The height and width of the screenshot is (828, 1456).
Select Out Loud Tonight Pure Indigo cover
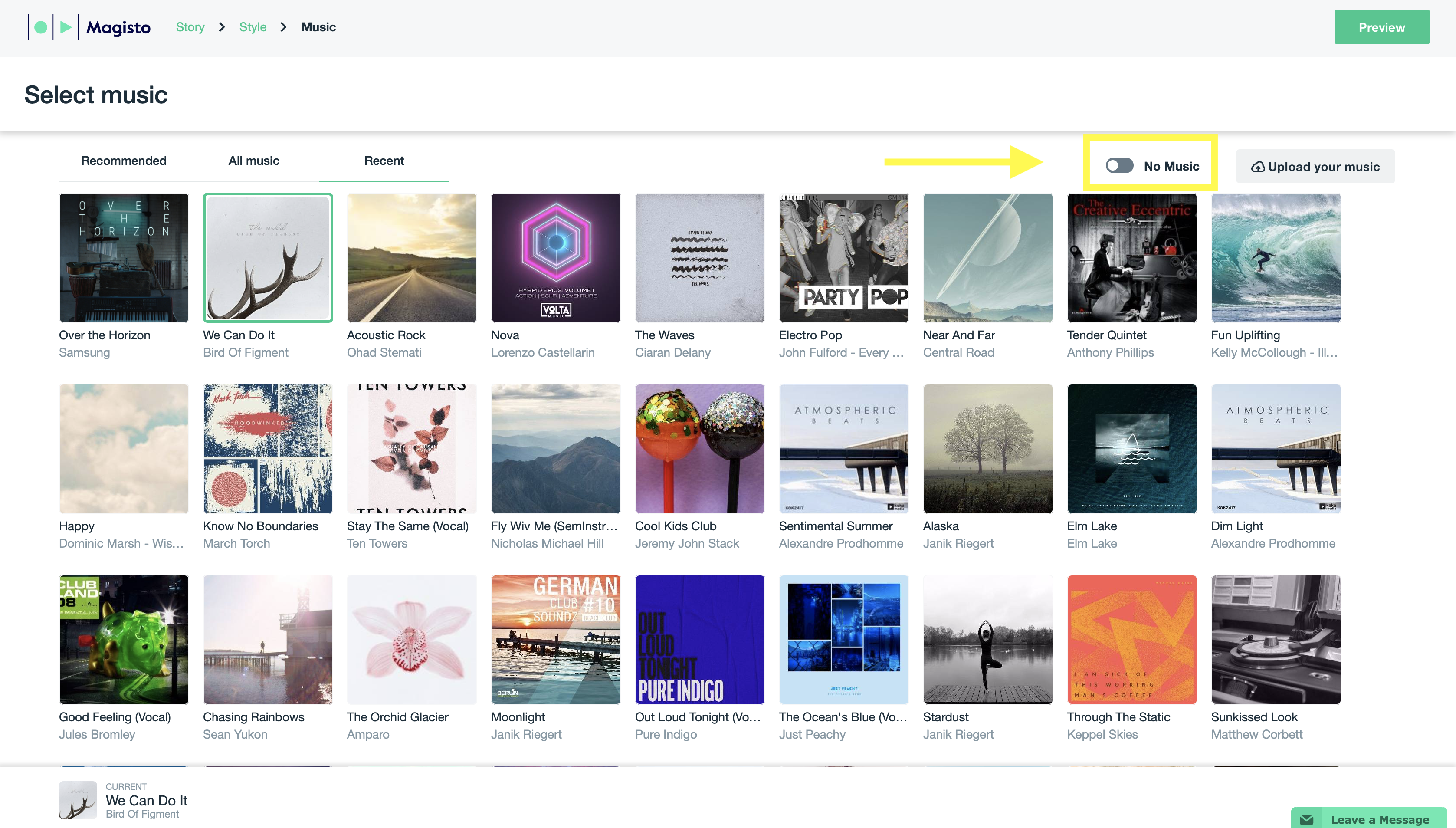tap(700, 640)
